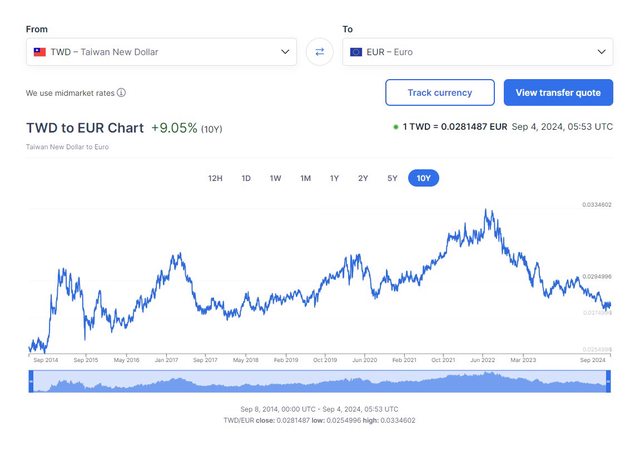The width and height of the screenshot is (640, 450).
Task: Show the 2Y chart range
Action: coord(363,178)
